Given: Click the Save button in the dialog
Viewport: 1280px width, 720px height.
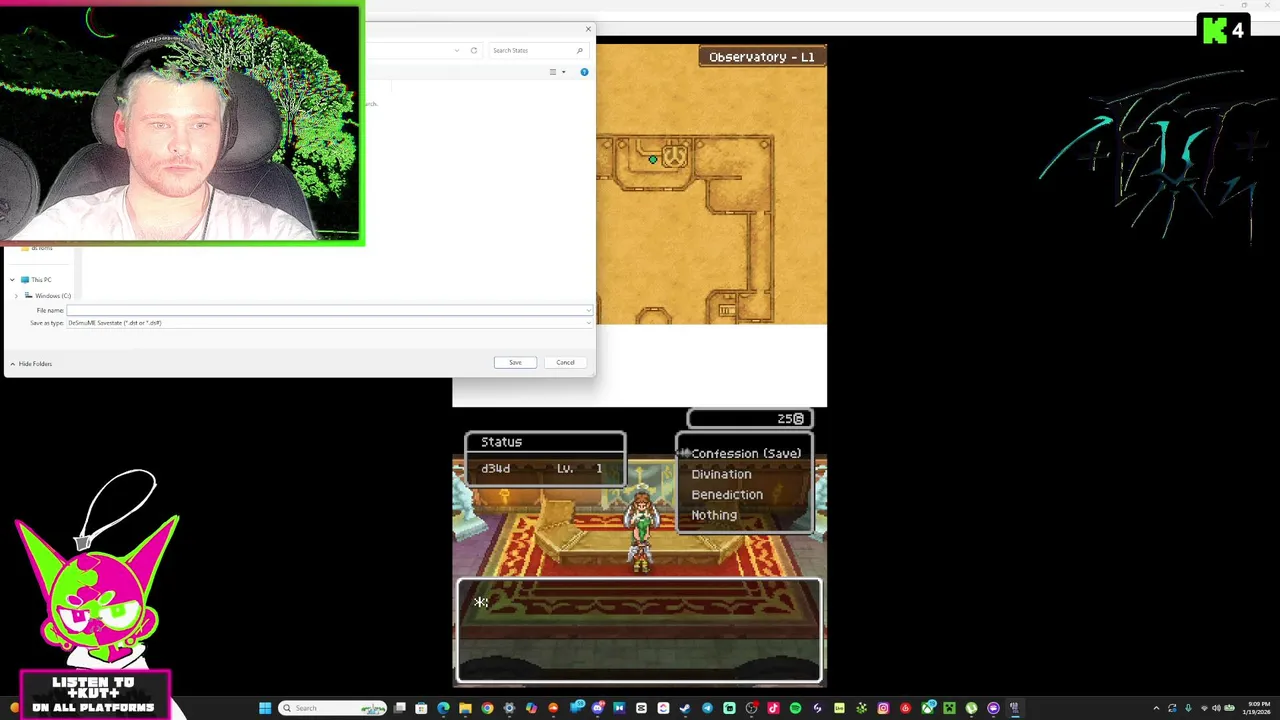Looking at the screenshot, I should 515,362.
